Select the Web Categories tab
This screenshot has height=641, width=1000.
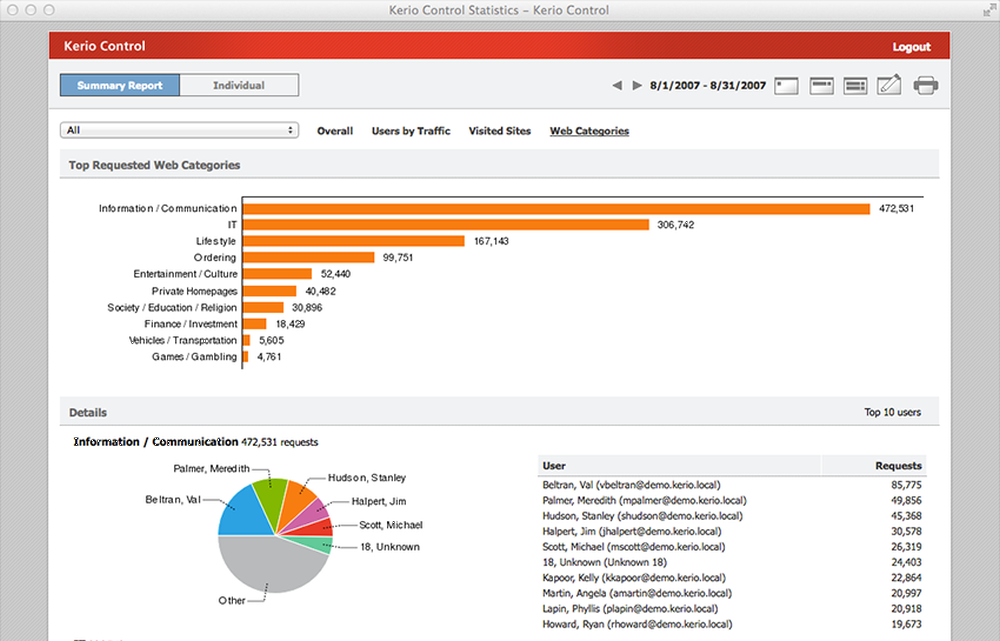pyautogui.click(x=589, y=131)
